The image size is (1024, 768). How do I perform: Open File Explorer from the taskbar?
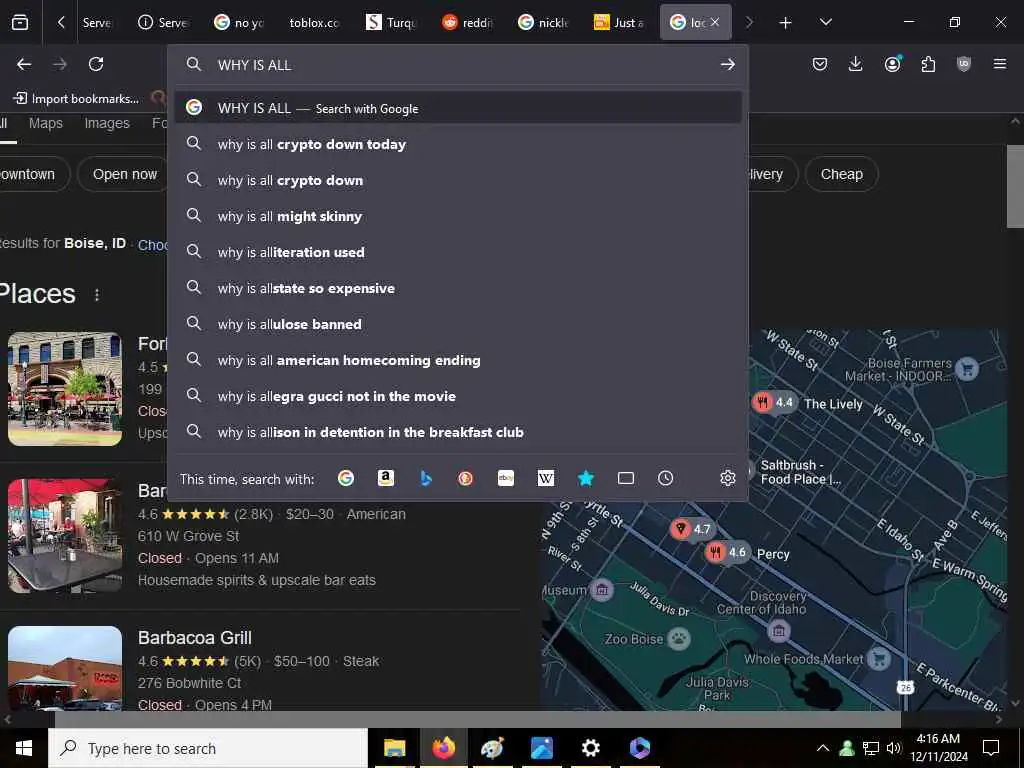click(394, 748)
